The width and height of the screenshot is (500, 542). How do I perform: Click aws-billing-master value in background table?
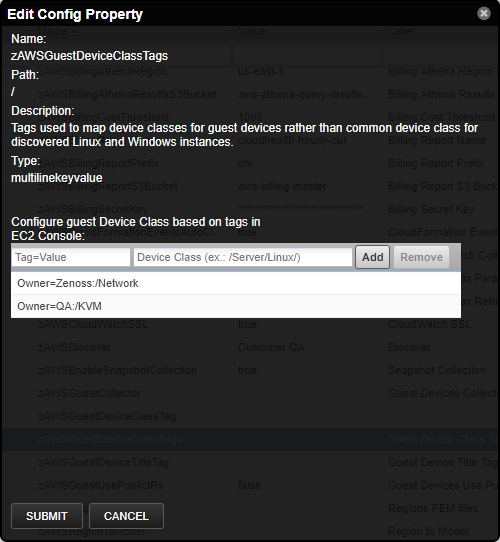click(282, 186)
